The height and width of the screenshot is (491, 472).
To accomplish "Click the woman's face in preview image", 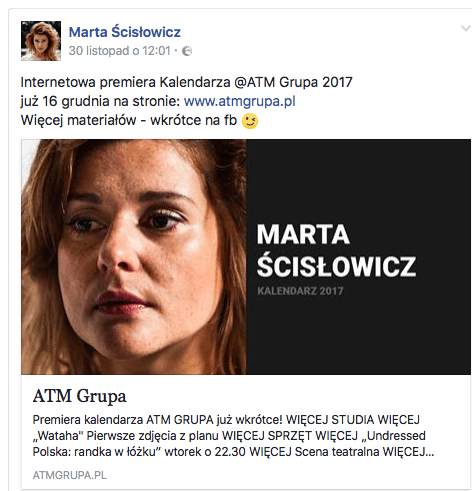I will 133,257.
